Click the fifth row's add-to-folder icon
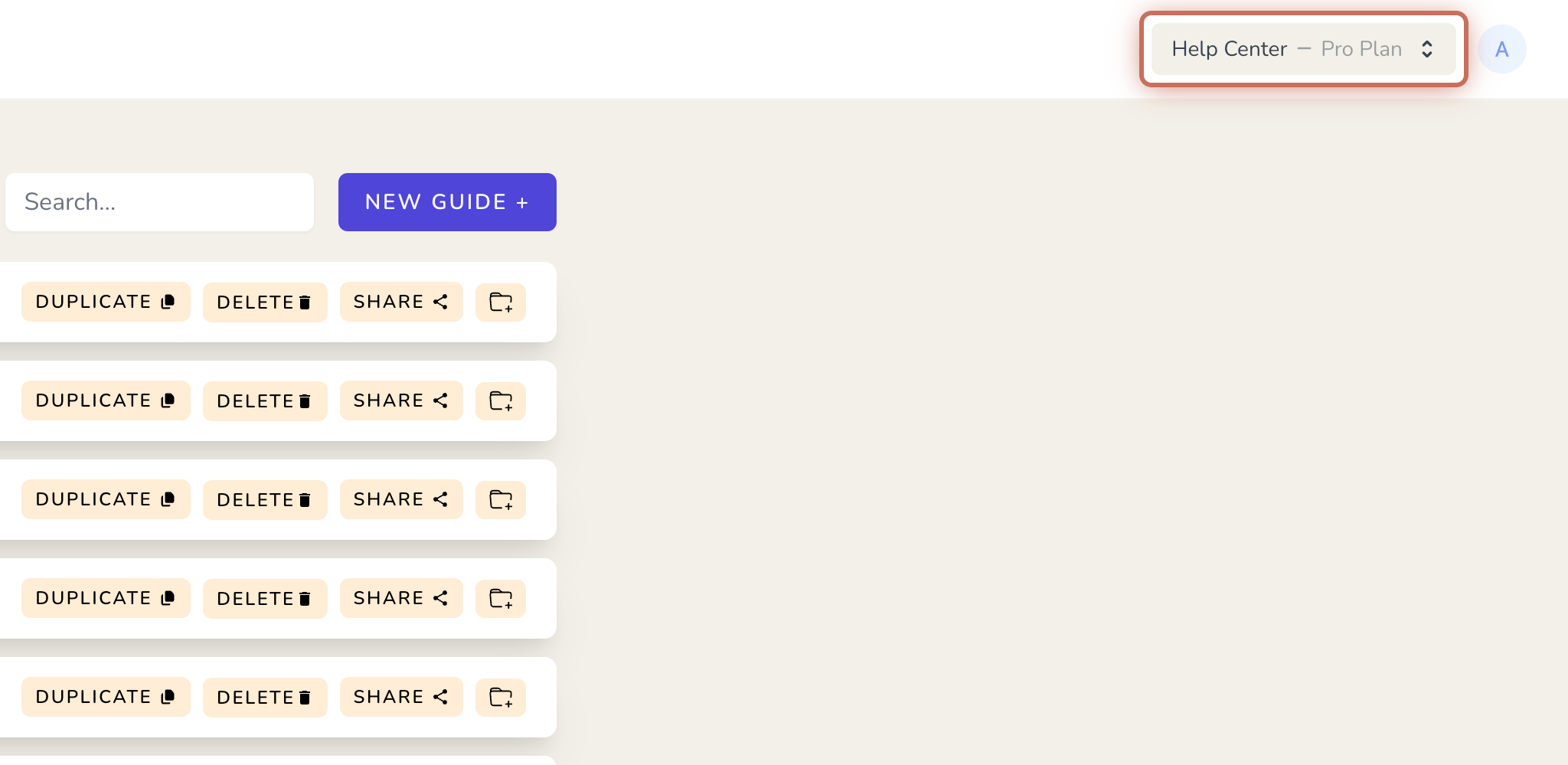 coord(501,698)
